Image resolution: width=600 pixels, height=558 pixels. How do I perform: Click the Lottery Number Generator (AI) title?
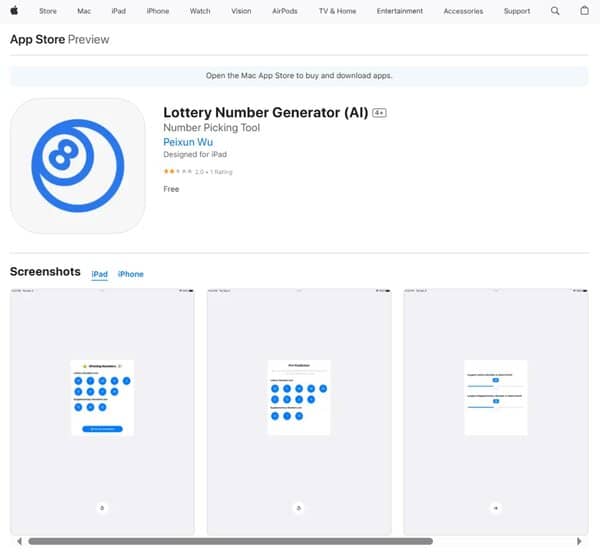[x=266, y=113]
